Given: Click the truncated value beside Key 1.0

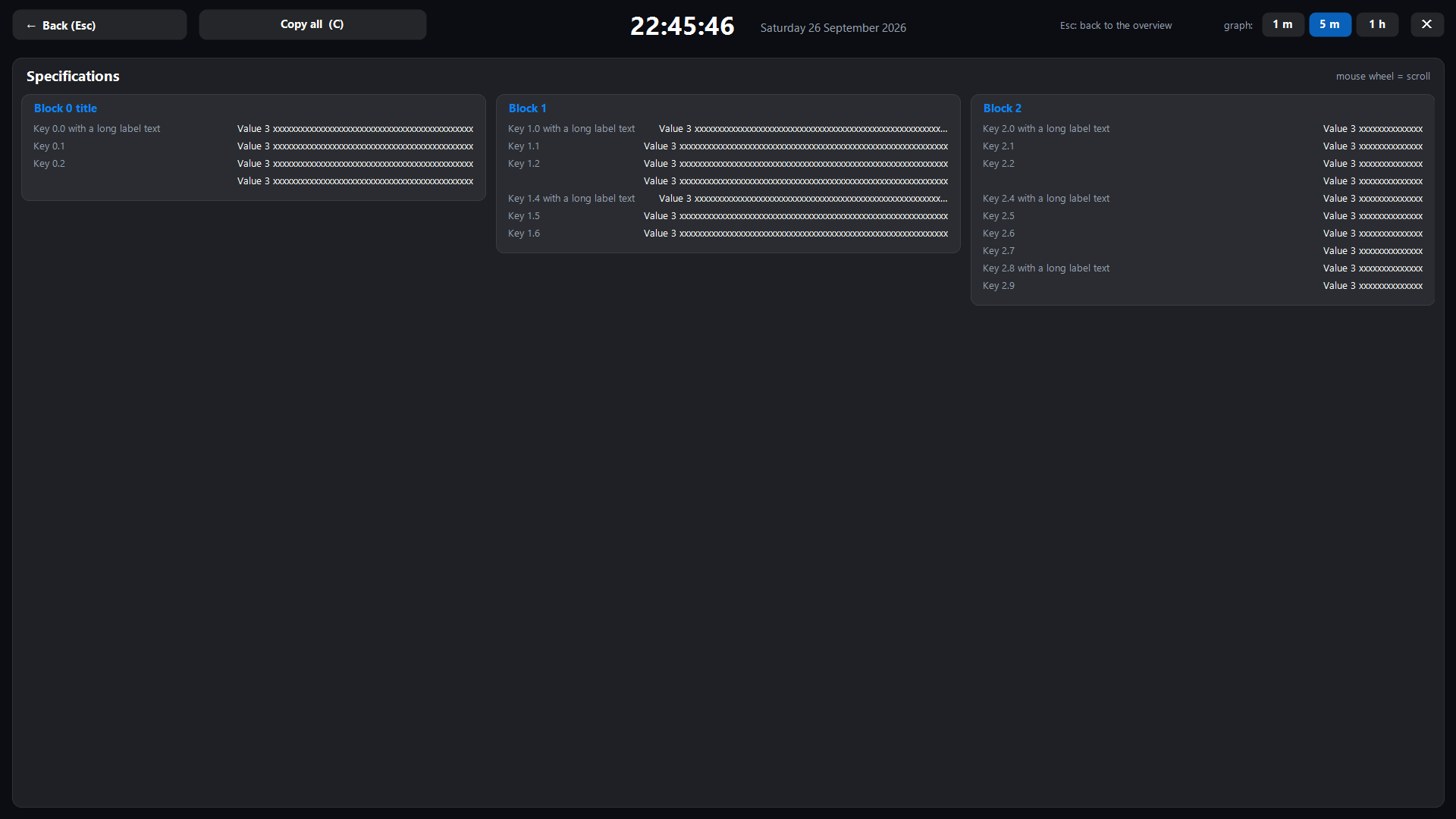Looking at the screenshot, I should click(x=804, y=129).
